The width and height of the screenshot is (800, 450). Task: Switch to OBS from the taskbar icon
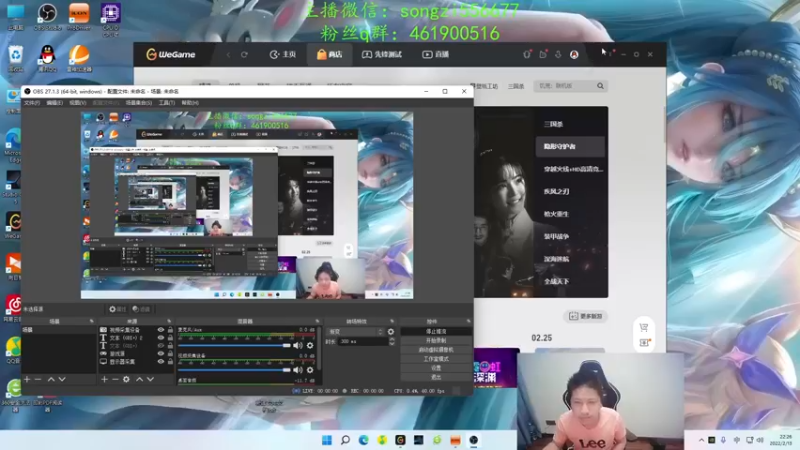(x=474, y=440)
